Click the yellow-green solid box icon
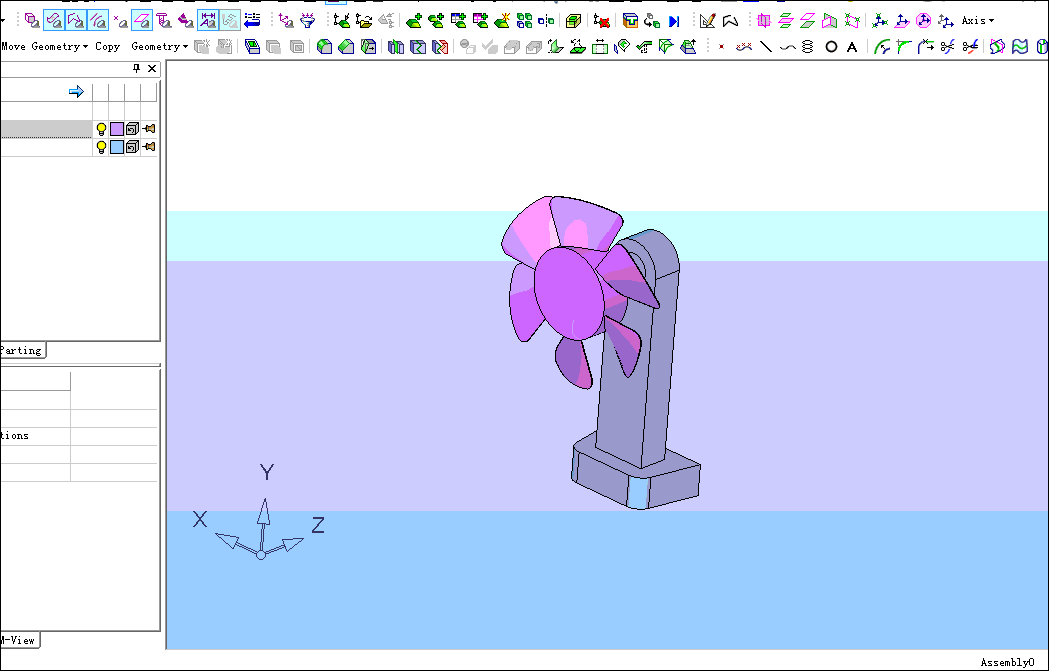1049x671 pixels. point(573,21)
